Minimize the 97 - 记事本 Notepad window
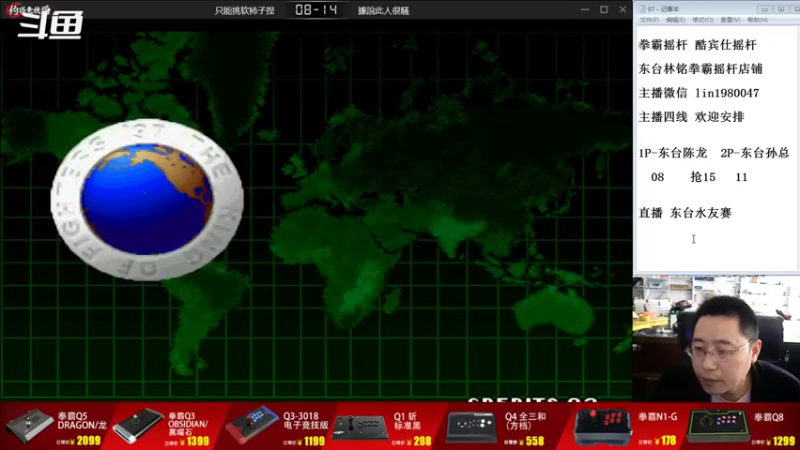This screenshot has height=450, width=800. pos(764,9)
